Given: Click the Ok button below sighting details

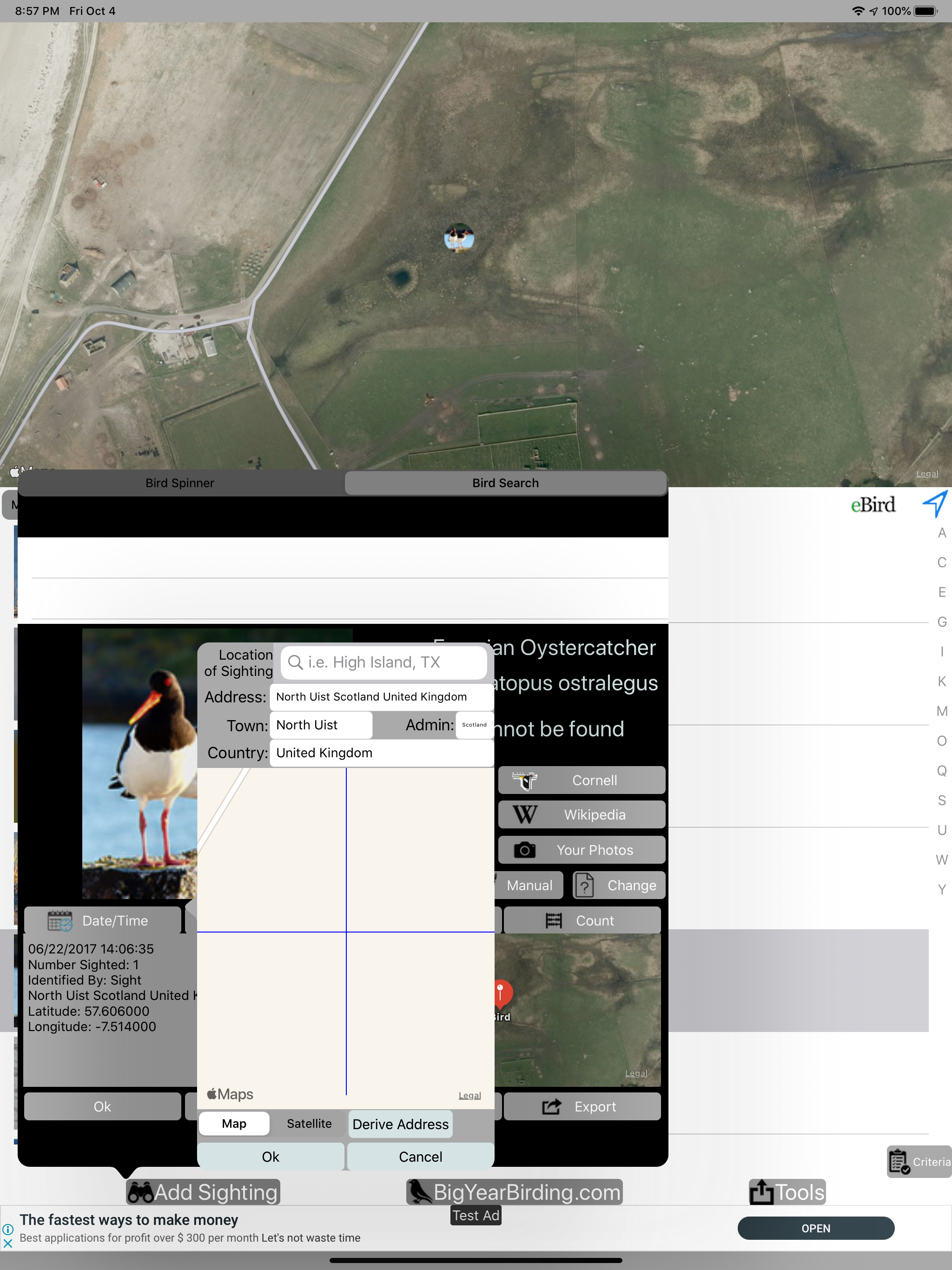Looking at the screenshot, I should pos(102,1106).
